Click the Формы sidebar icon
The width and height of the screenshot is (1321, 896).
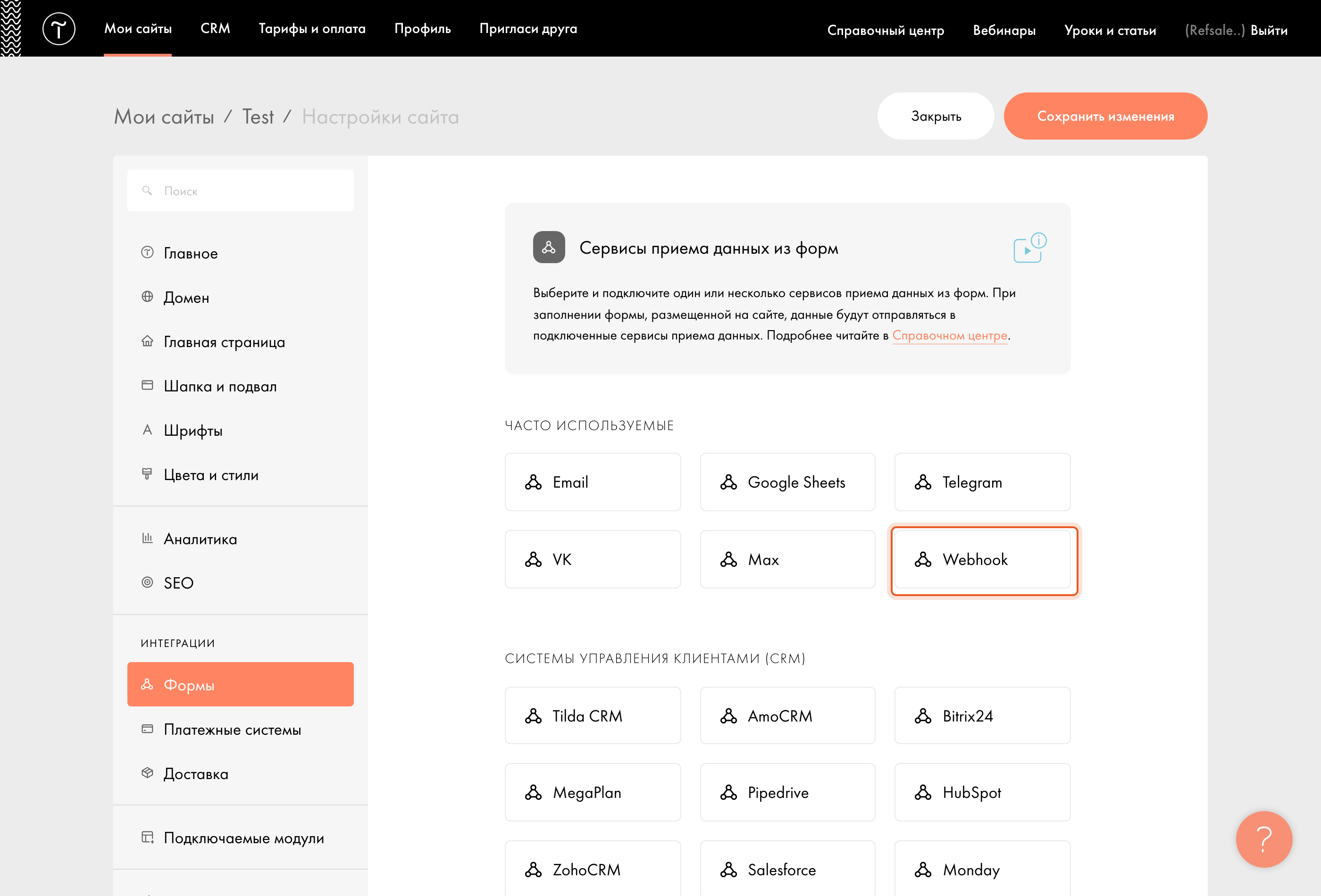[147, 684]
